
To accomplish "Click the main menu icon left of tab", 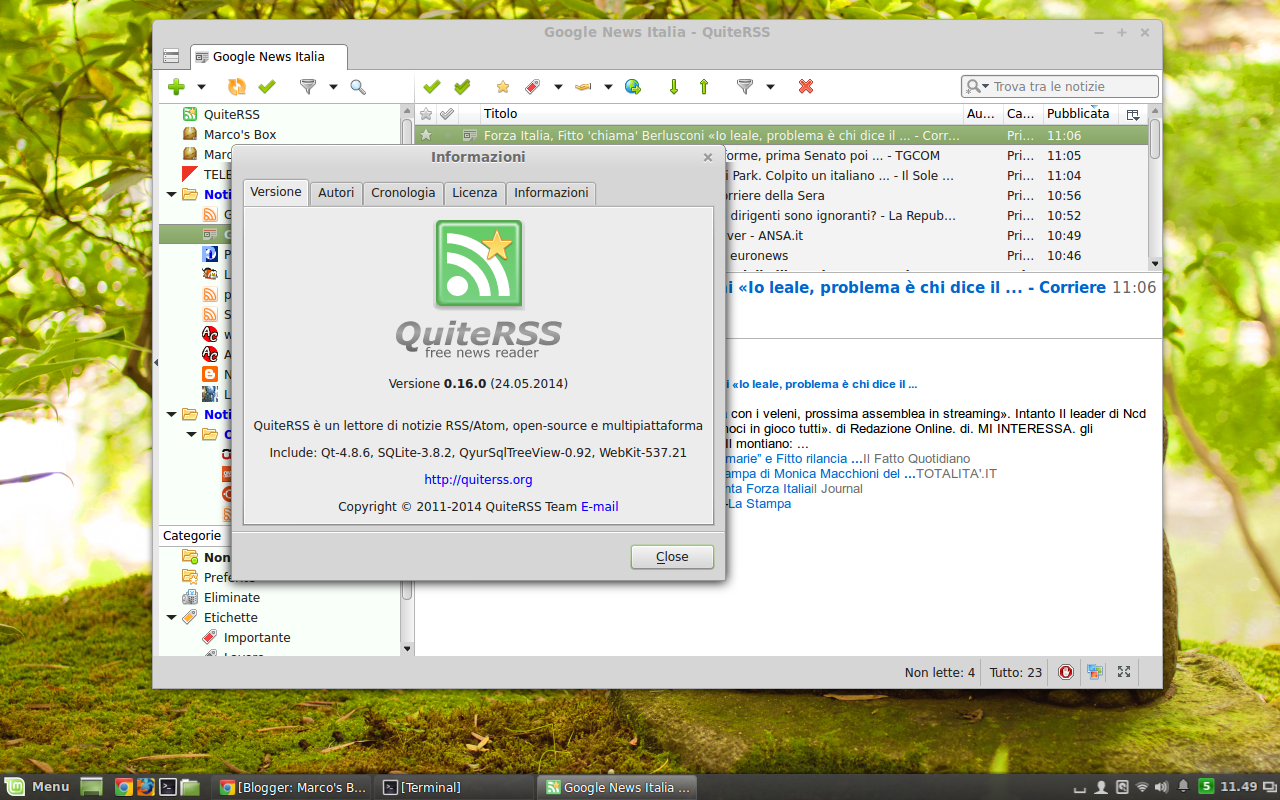I will [171, 56].
